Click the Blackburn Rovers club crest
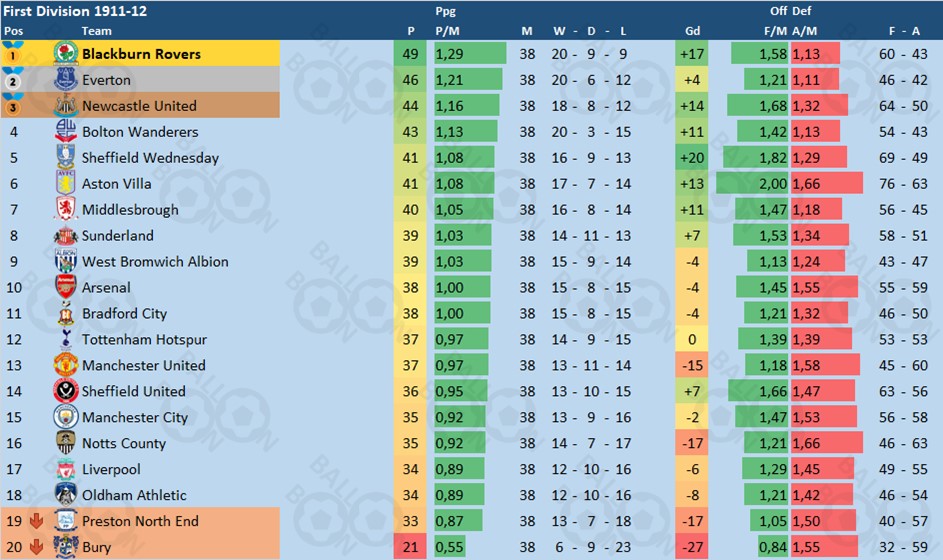The height and width of the screenshot is (560, 943). (66, 54)
